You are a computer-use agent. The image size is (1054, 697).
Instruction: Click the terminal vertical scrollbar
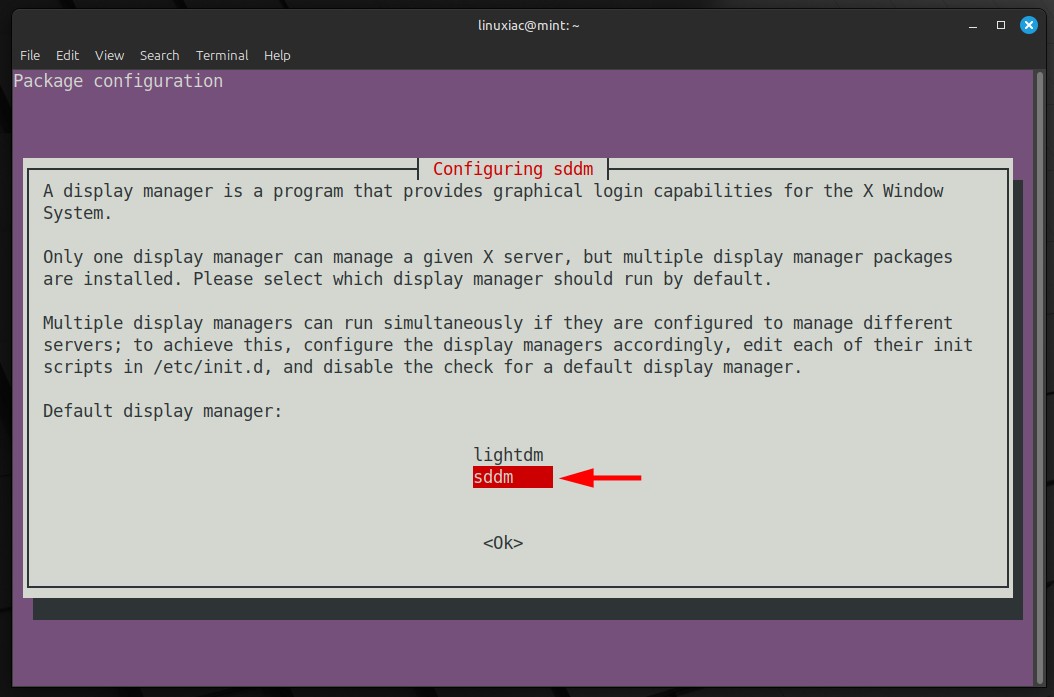(x=1040, y=378)
